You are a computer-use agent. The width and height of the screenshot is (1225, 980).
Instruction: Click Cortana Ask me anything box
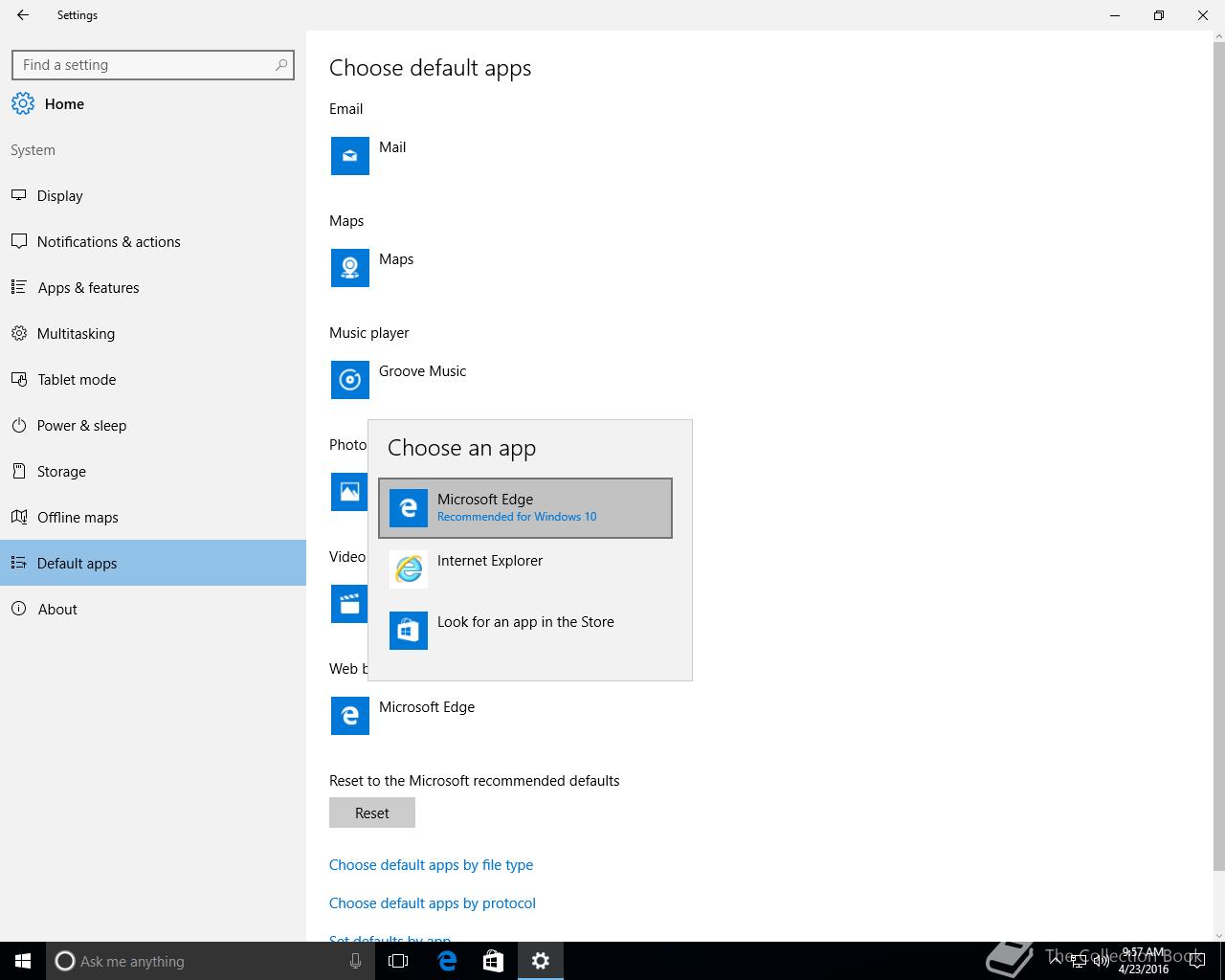click(x=209, y=961)
